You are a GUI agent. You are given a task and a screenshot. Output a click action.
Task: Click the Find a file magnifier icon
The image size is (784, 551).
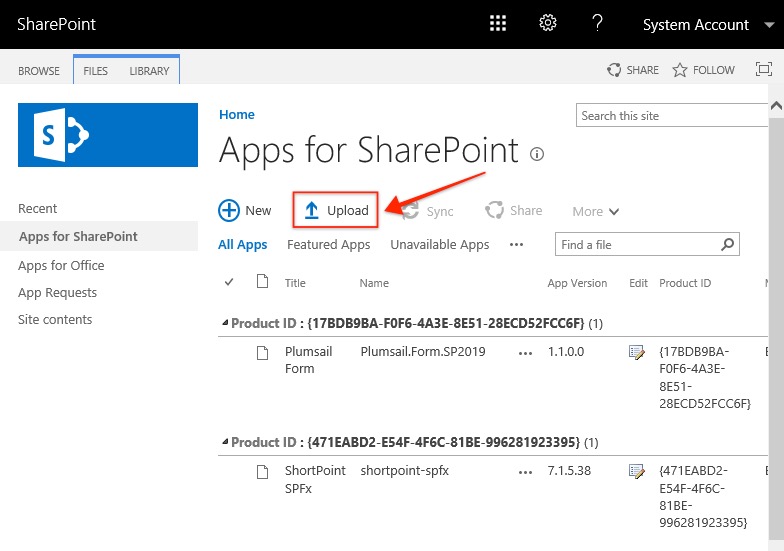pos(728,244)
